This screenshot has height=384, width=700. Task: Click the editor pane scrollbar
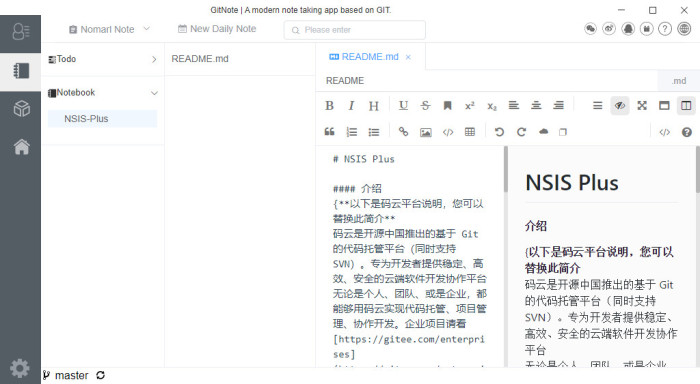pyautogui.click(x=506, y=170)
